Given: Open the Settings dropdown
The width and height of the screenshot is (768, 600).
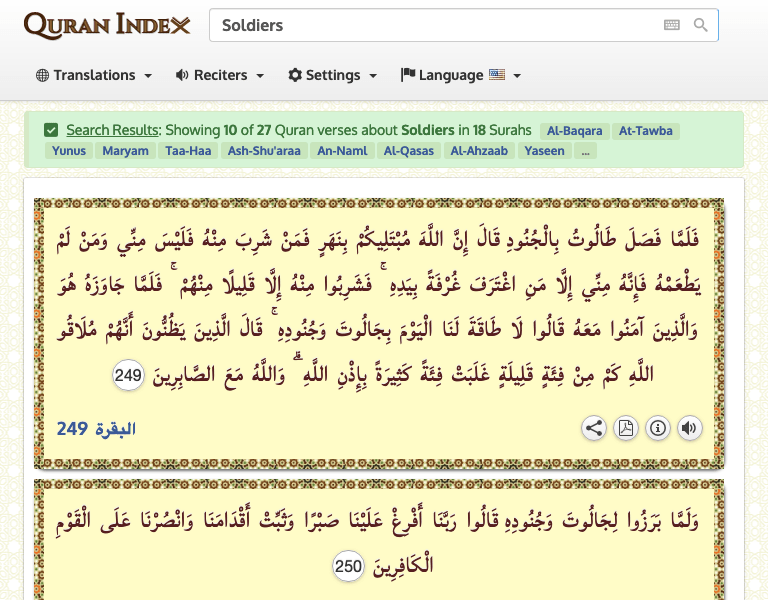Looking at the screenshot, I should pyautogui.click(x=333, y=75).
